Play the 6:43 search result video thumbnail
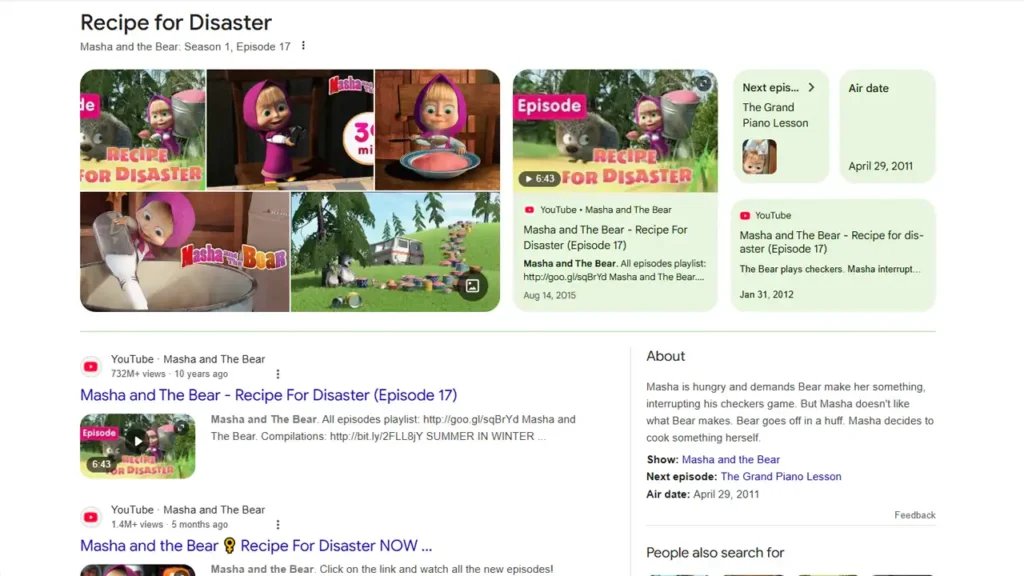1024x576 pixels. [138, 446]
